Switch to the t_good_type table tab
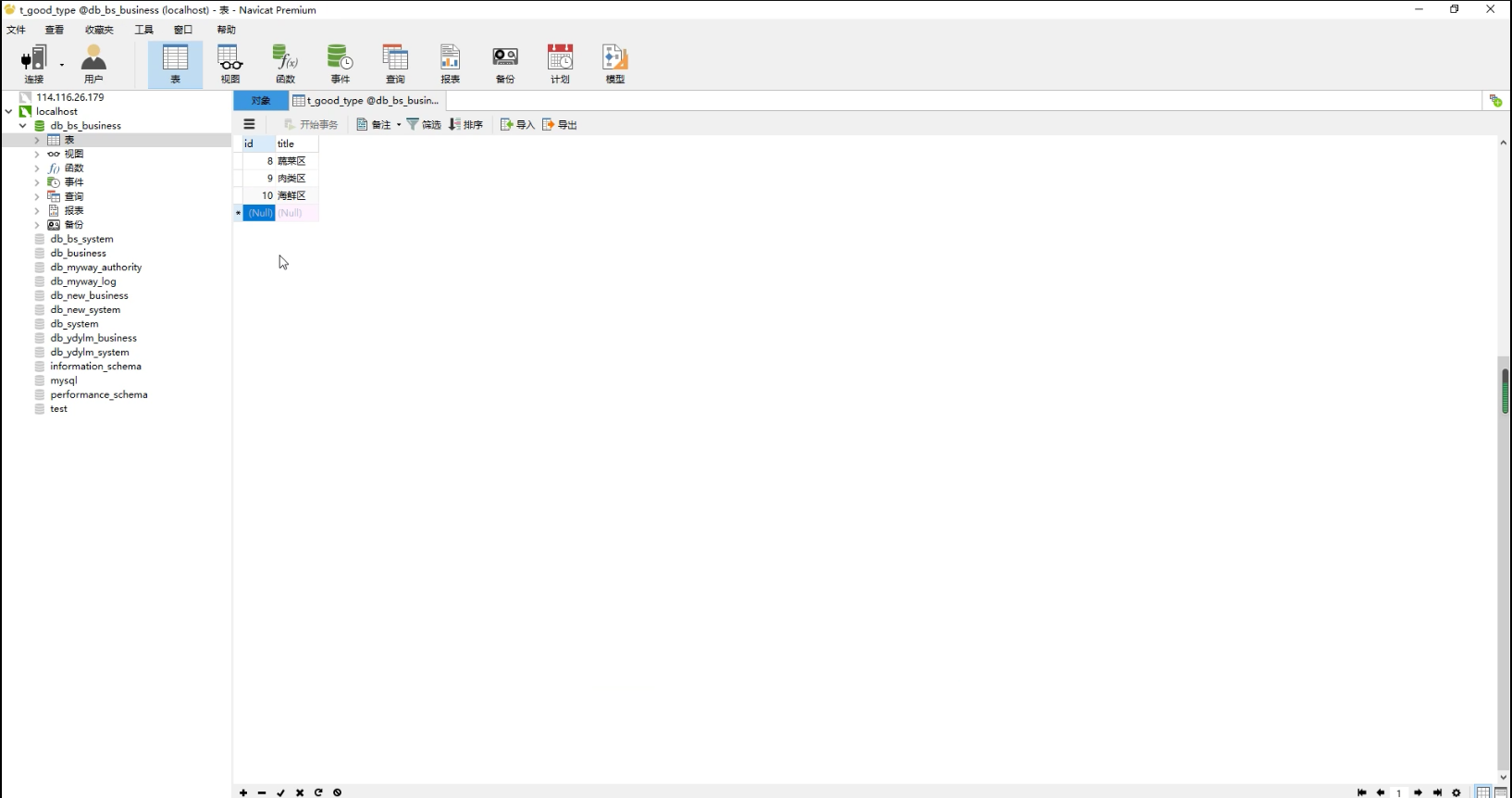The height and width of the screenshot is (798, 1512). pos(367,100)
